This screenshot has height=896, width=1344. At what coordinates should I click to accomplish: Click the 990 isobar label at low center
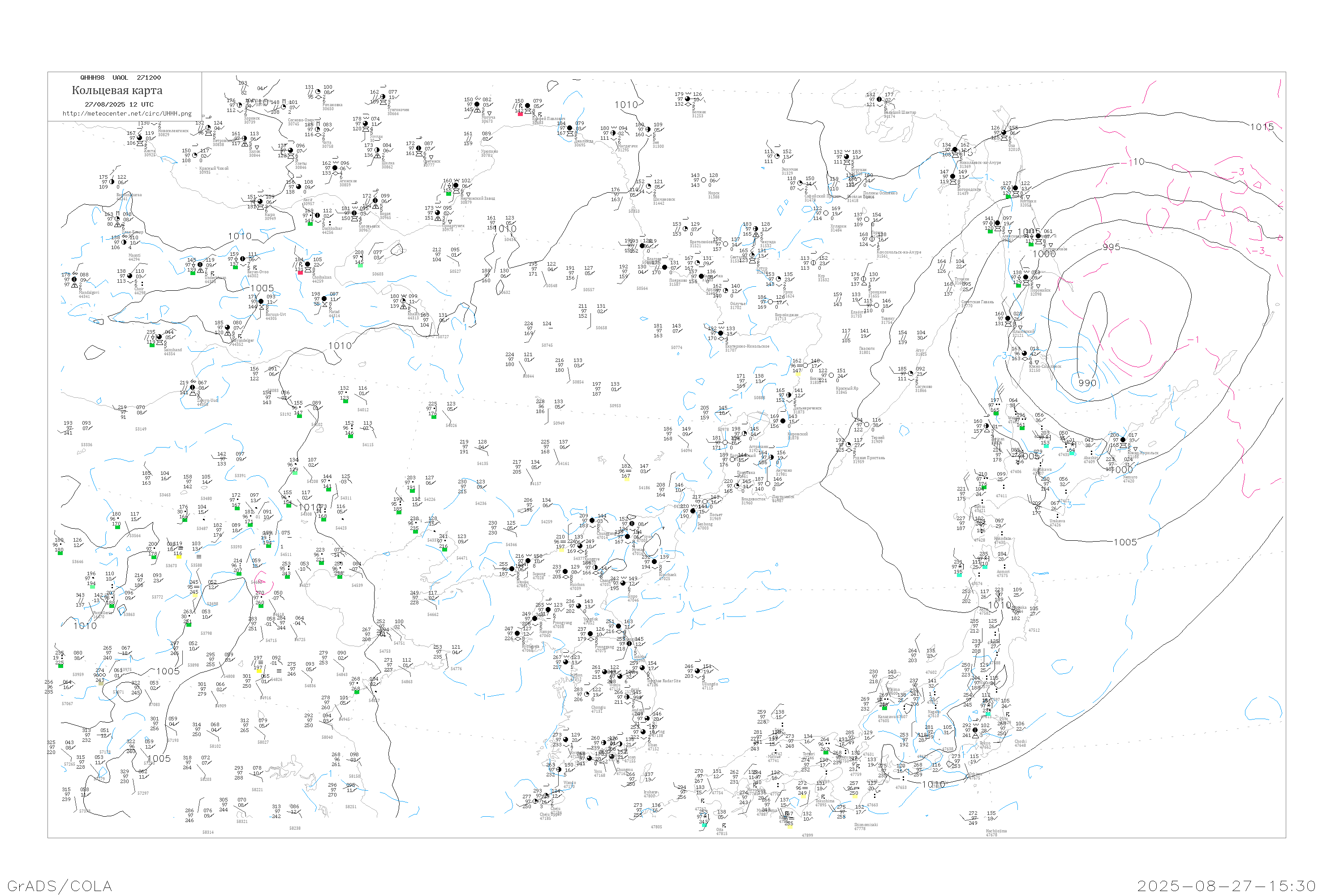pyautogui.click(x=1086, y=383)
